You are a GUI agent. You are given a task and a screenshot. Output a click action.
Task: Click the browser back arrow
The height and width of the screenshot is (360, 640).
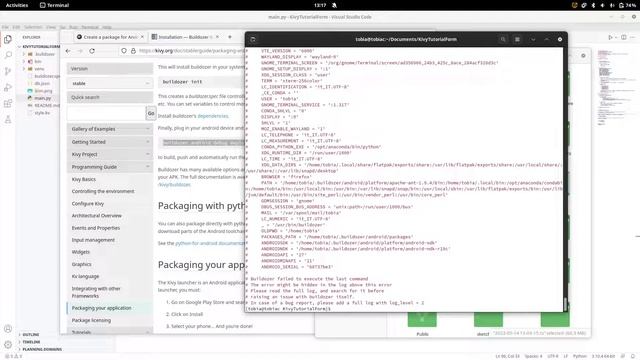point(68,51)
